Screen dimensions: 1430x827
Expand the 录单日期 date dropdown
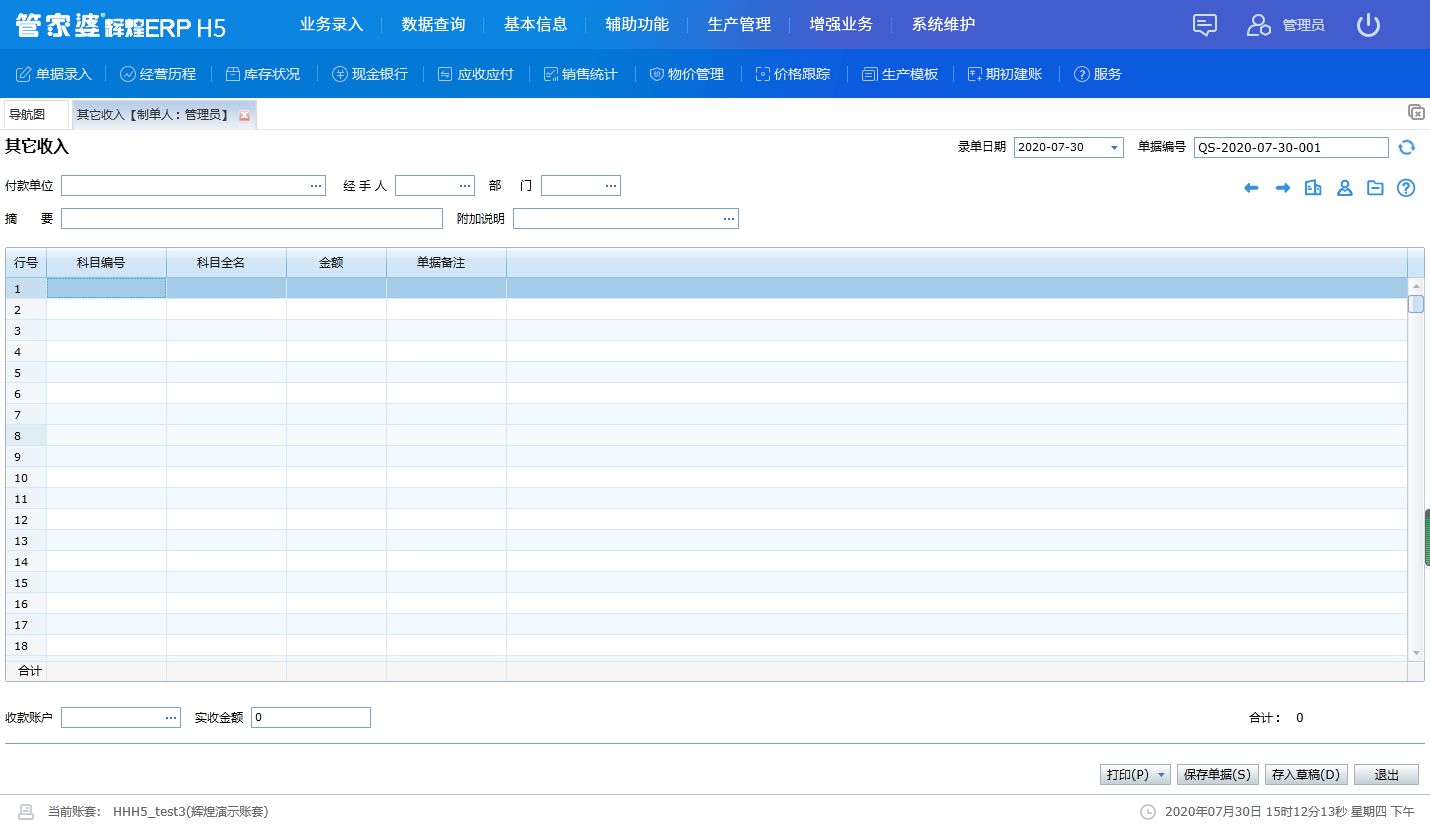(x=1114, y=148)
